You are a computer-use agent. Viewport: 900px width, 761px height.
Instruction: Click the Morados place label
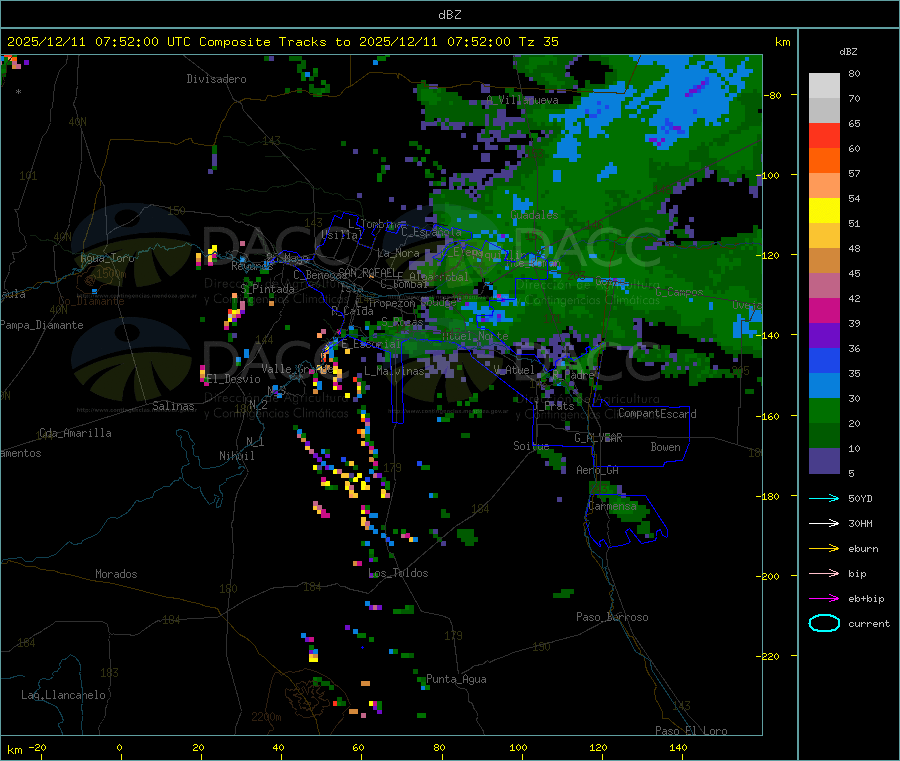[116, 574]
